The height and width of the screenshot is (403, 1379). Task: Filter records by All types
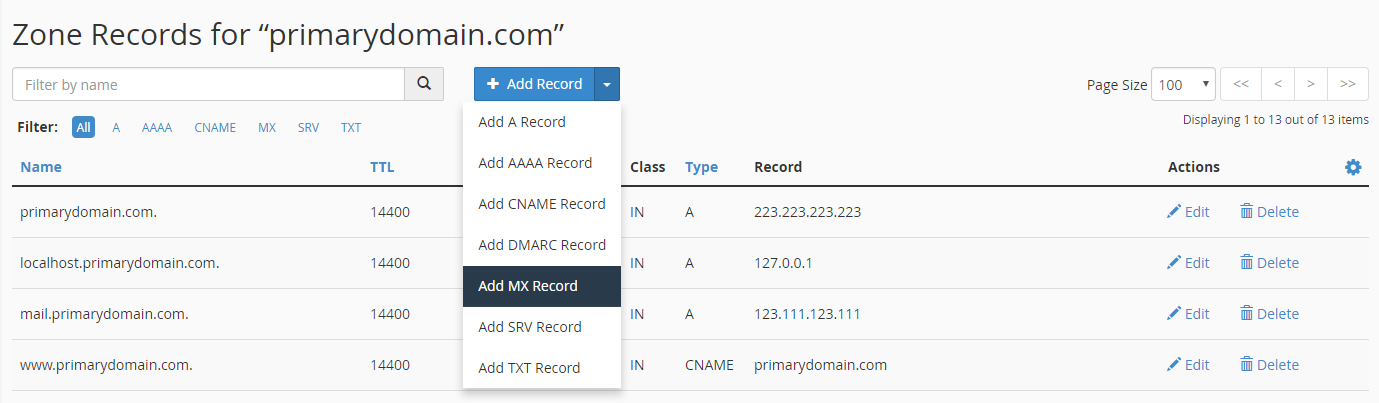coord(84,128)
